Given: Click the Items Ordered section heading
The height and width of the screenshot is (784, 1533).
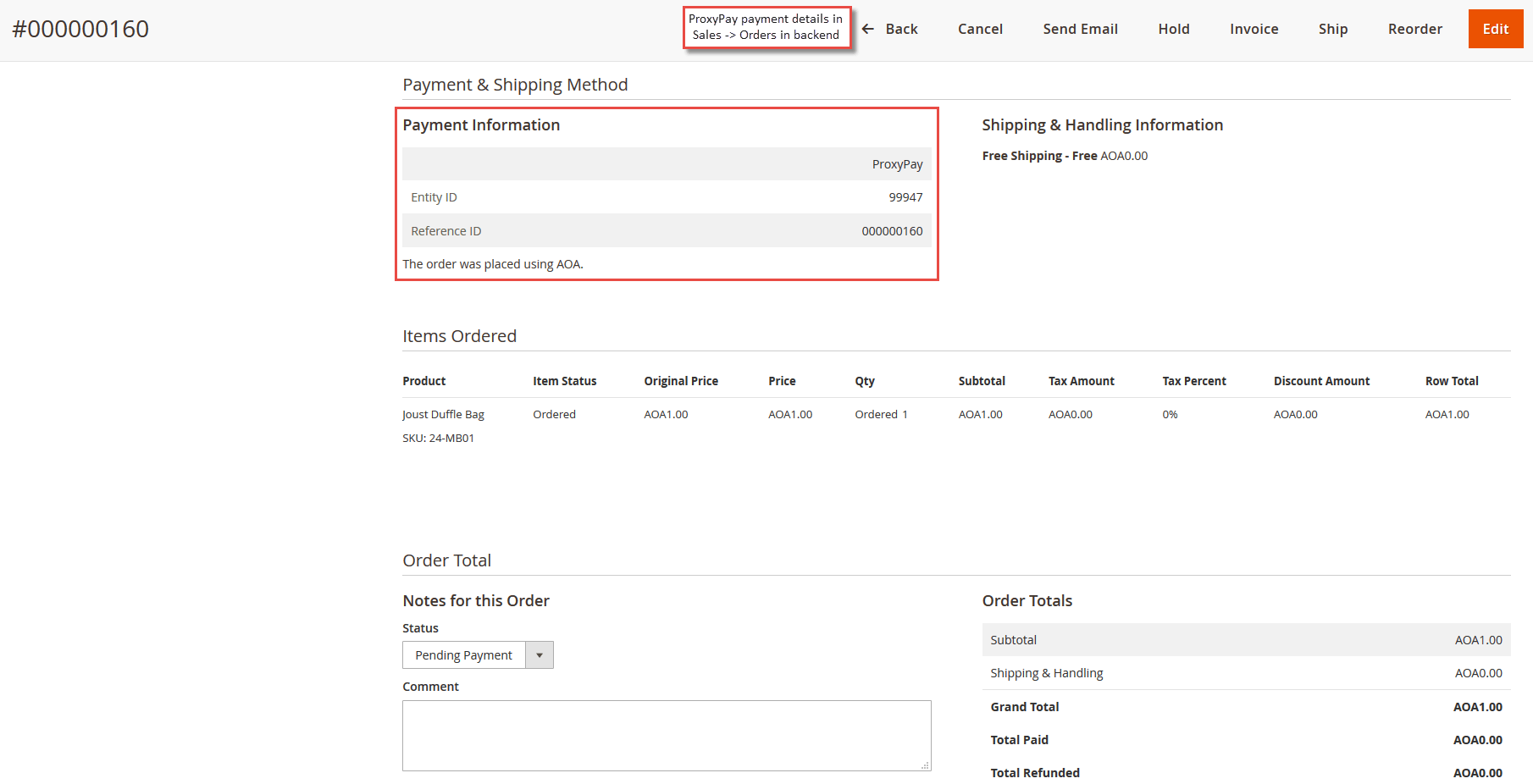Looking at the screenshot, I should pyautogui.click(x=459, y=336).
